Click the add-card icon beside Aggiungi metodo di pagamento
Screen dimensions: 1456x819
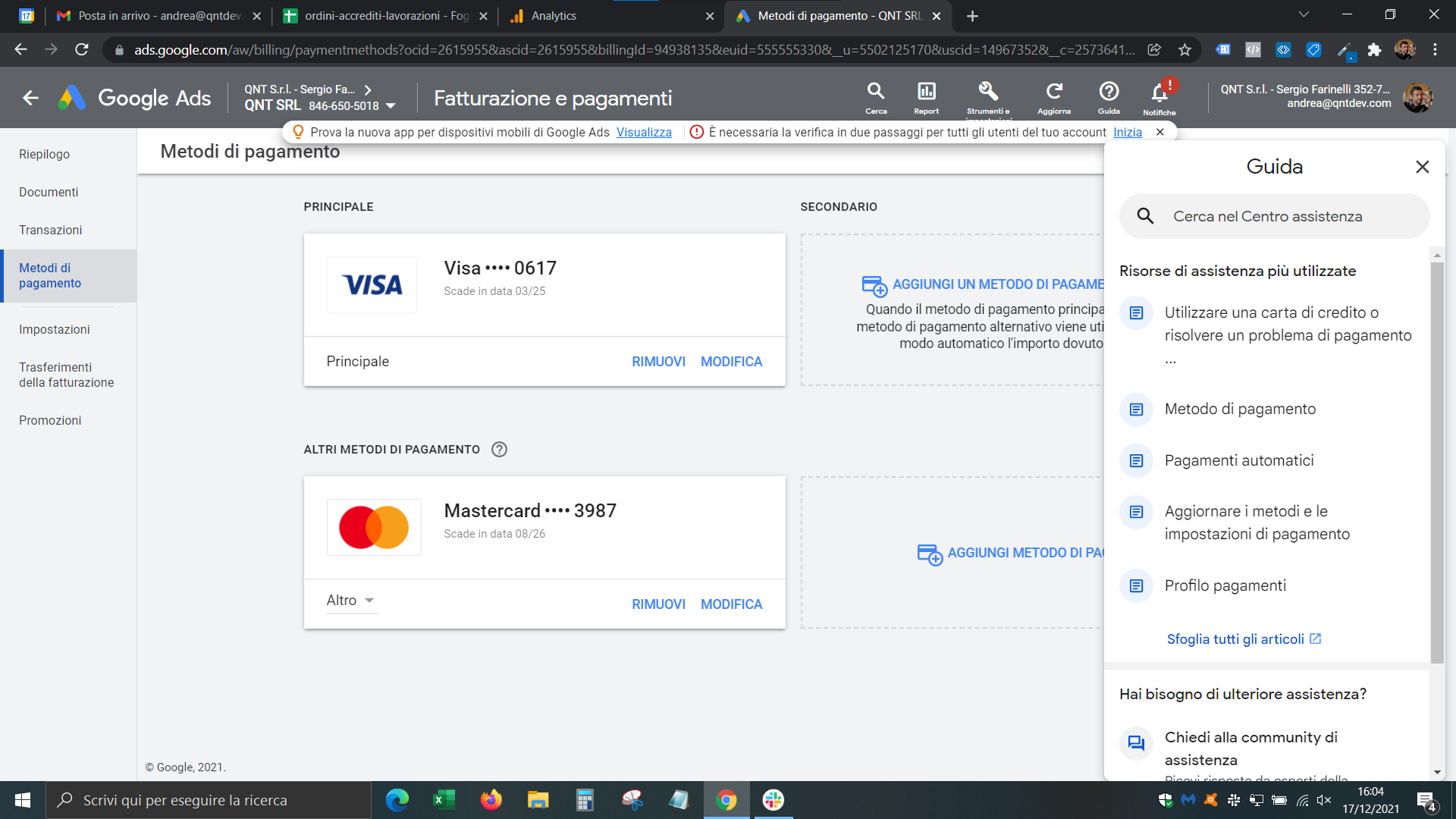click(x=930, y=554)
